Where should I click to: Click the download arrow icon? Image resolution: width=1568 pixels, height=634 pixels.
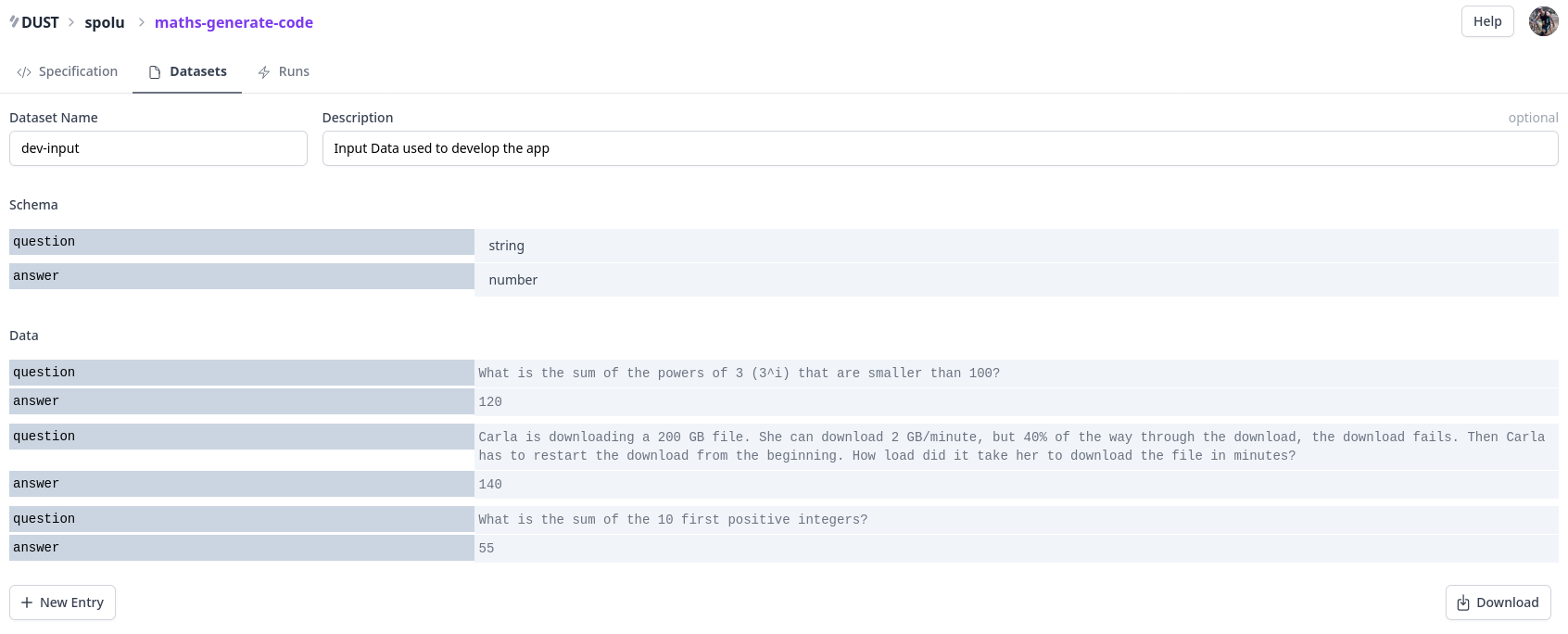1463,603
